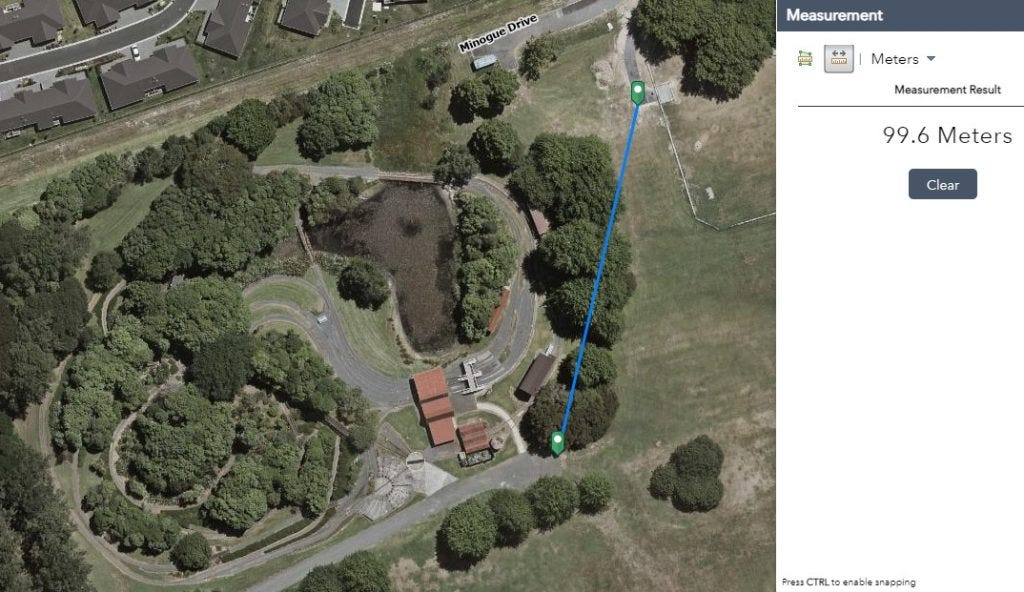Click the Measurement panel title bar
Viewport: 1024px width, 592px height.
[900, 15]
